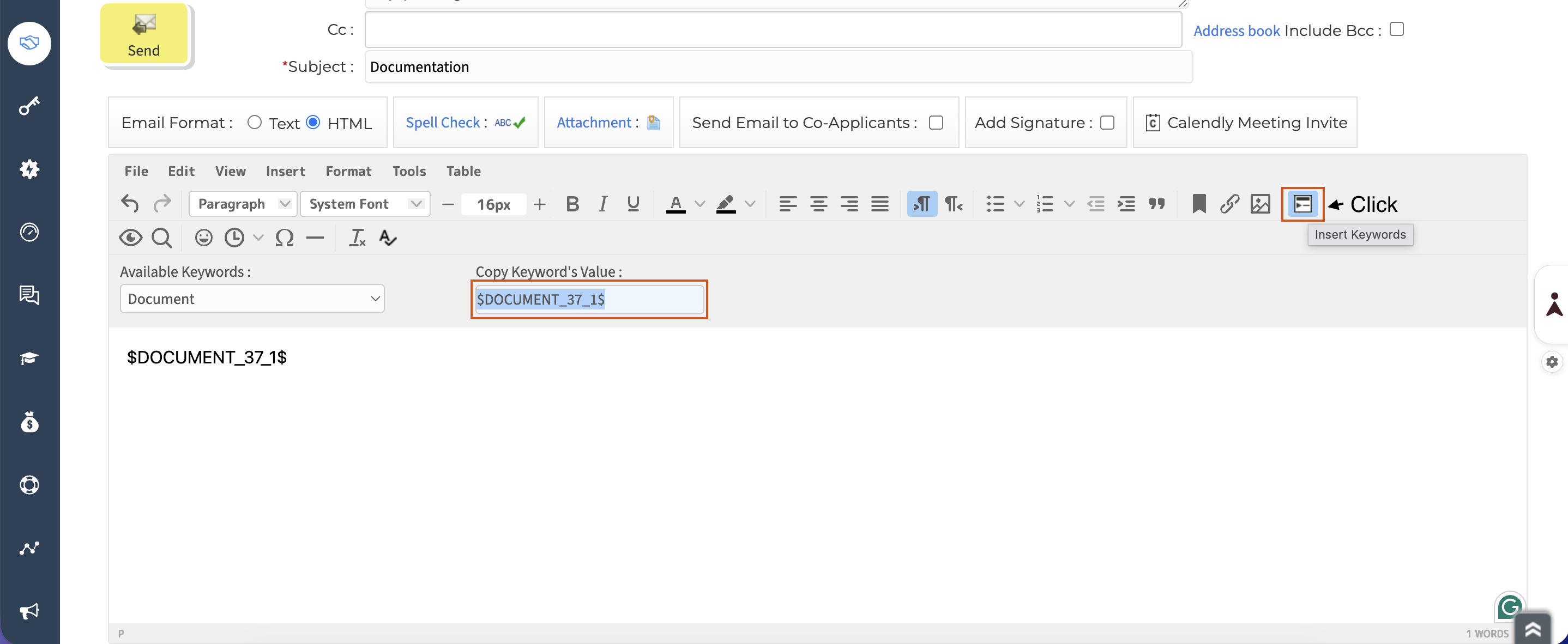The width and height of the screenshot is (1568, 644).
Task: Open the graduation cap sidebar icon
Action: tap(29, 359)
